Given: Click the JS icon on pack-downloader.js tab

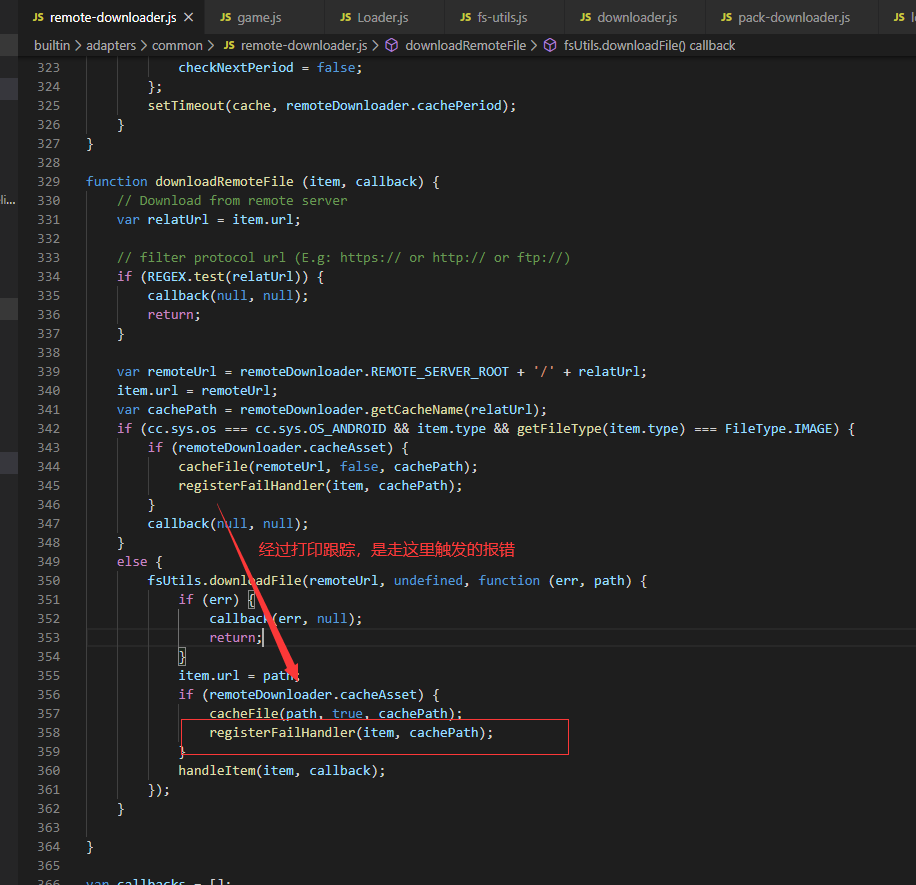Looking at the screenshot, I should click(x=727, y=18).
